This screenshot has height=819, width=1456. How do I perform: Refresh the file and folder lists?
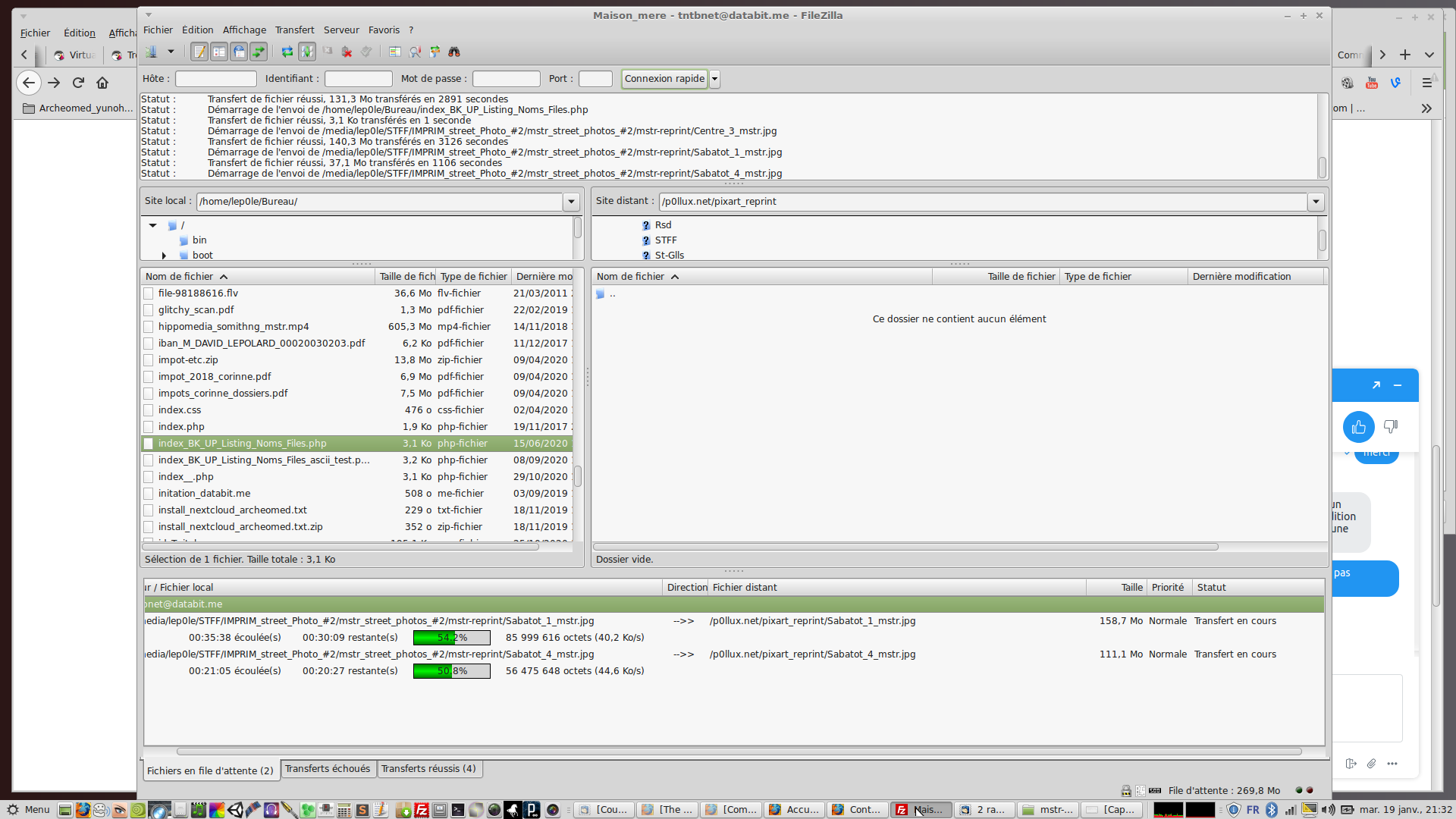(x=287, y=52)
